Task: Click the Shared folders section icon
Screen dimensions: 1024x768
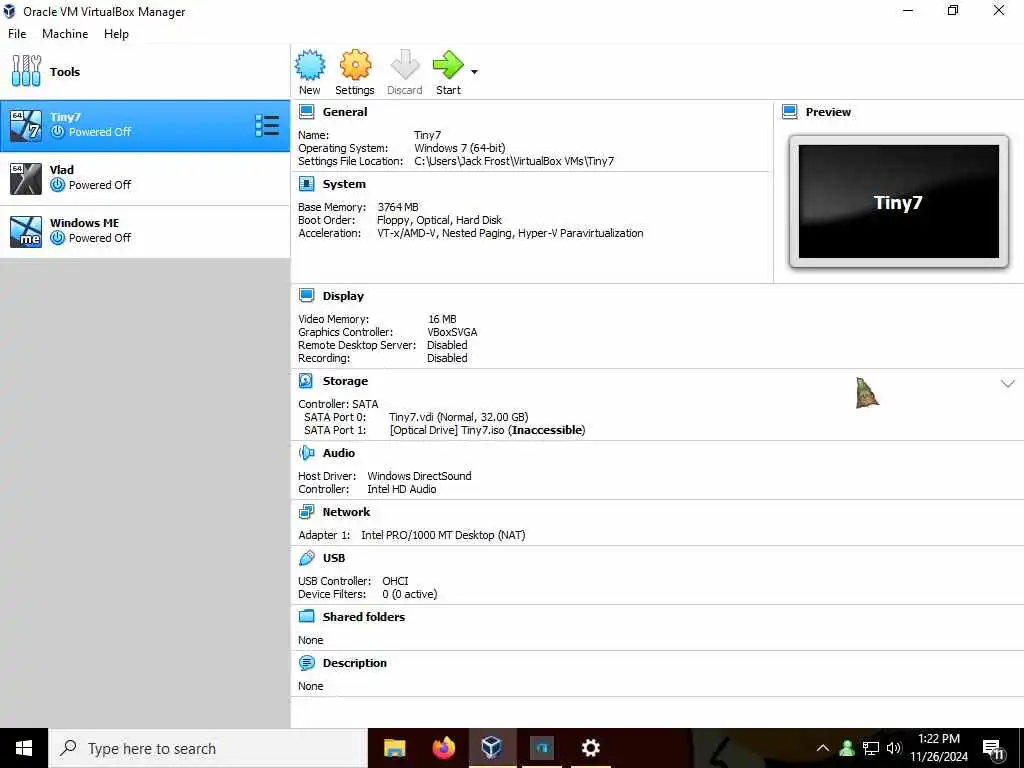Action: [306, 616]
